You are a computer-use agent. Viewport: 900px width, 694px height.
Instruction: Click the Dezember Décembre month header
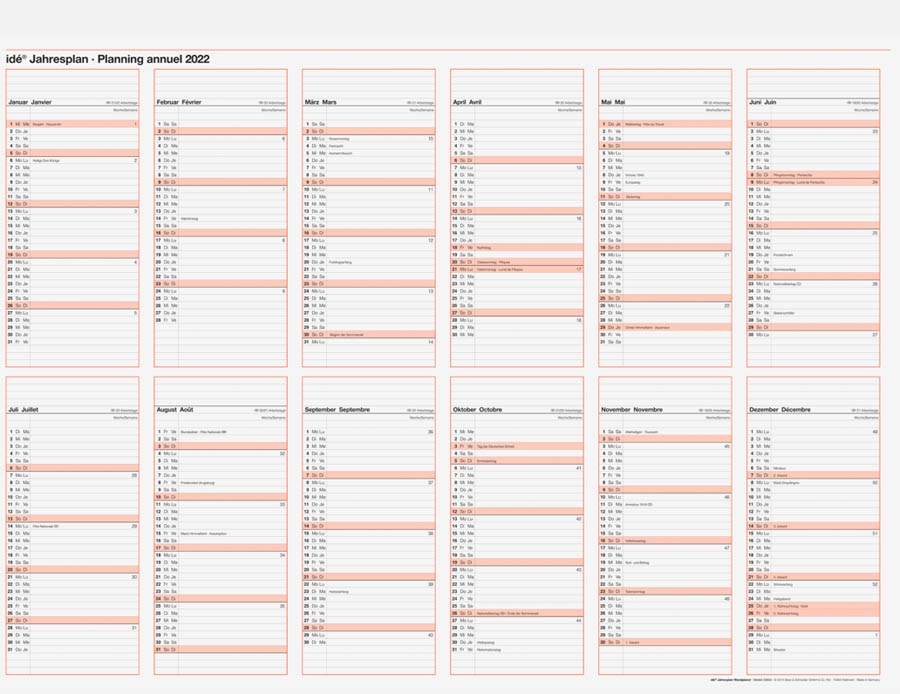tap(780, 410)
